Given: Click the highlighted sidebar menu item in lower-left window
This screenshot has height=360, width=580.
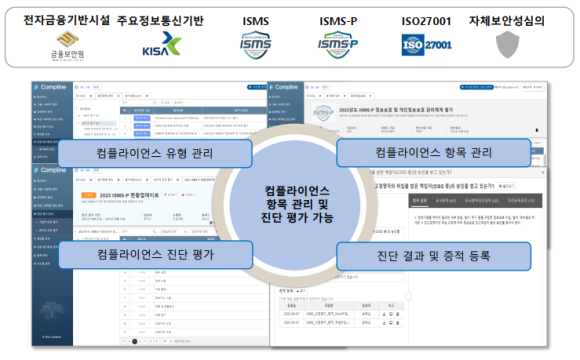Looking at the screenshot, I should [x=52, y=214].
